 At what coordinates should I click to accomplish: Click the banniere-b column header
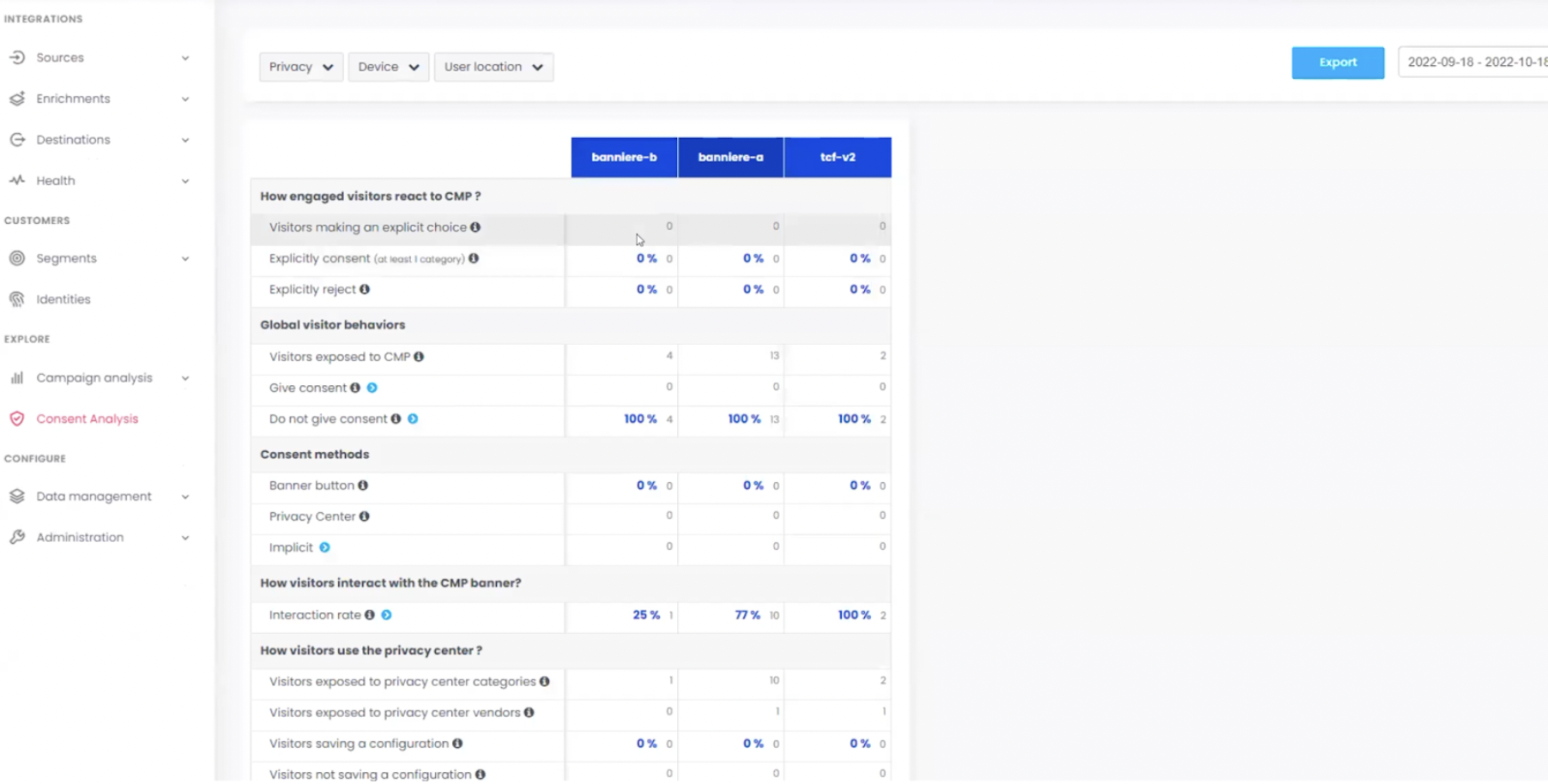pos(624,157)
